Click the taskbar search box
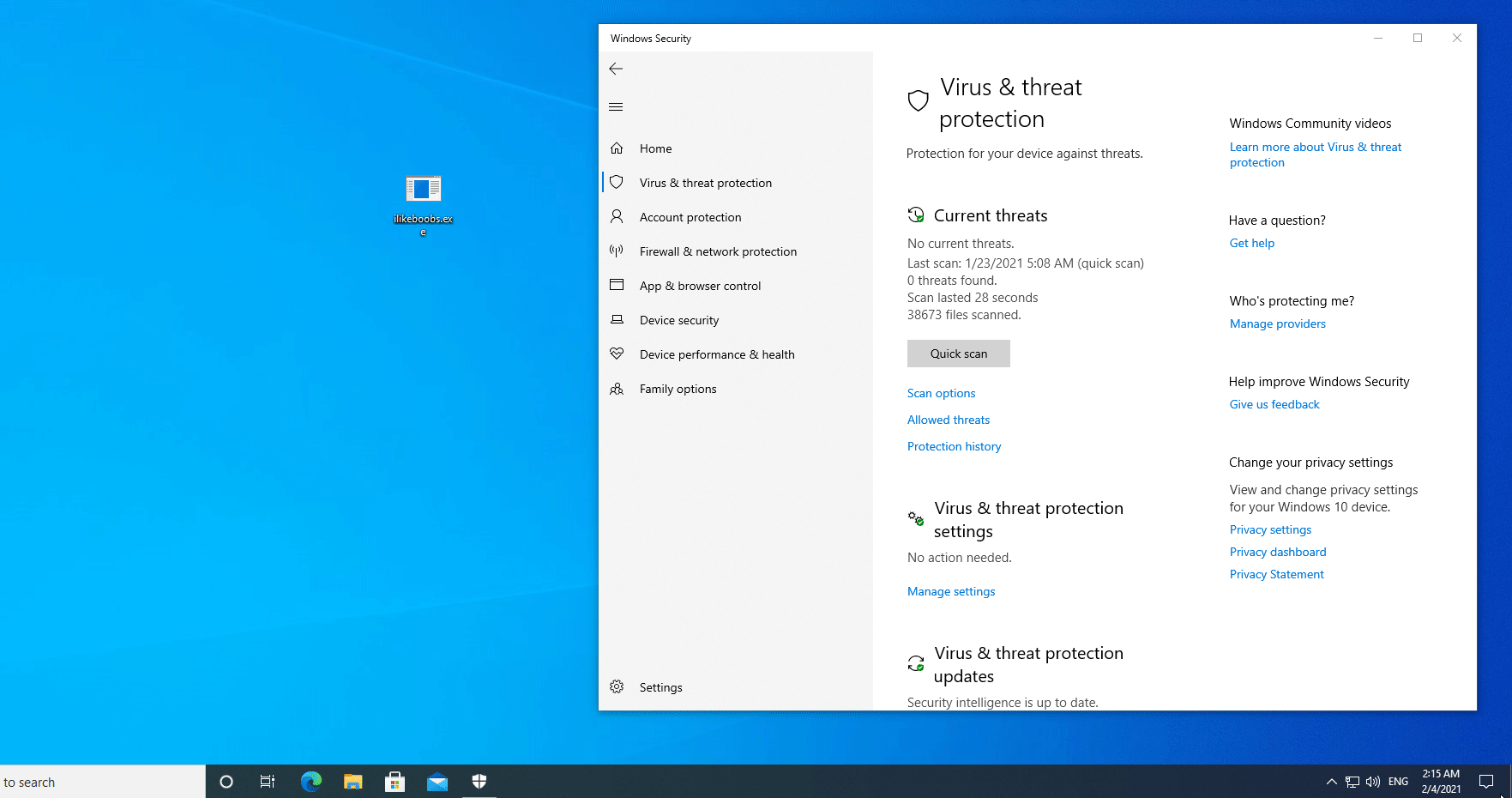The image size is (1512, 798). click(x=103, y=782)
